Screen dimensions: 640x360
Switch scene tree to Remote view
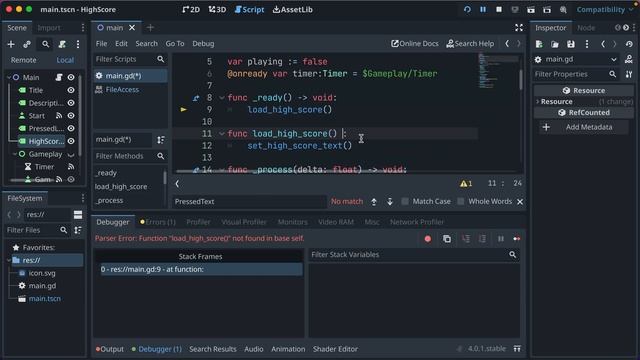point(23,60)
